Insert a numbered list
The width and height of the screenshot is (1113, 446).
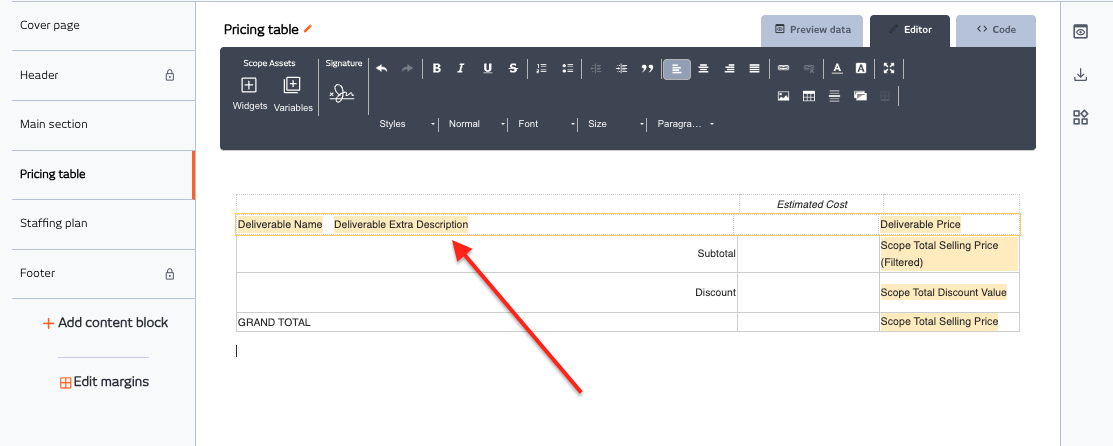tap(542, 68)
